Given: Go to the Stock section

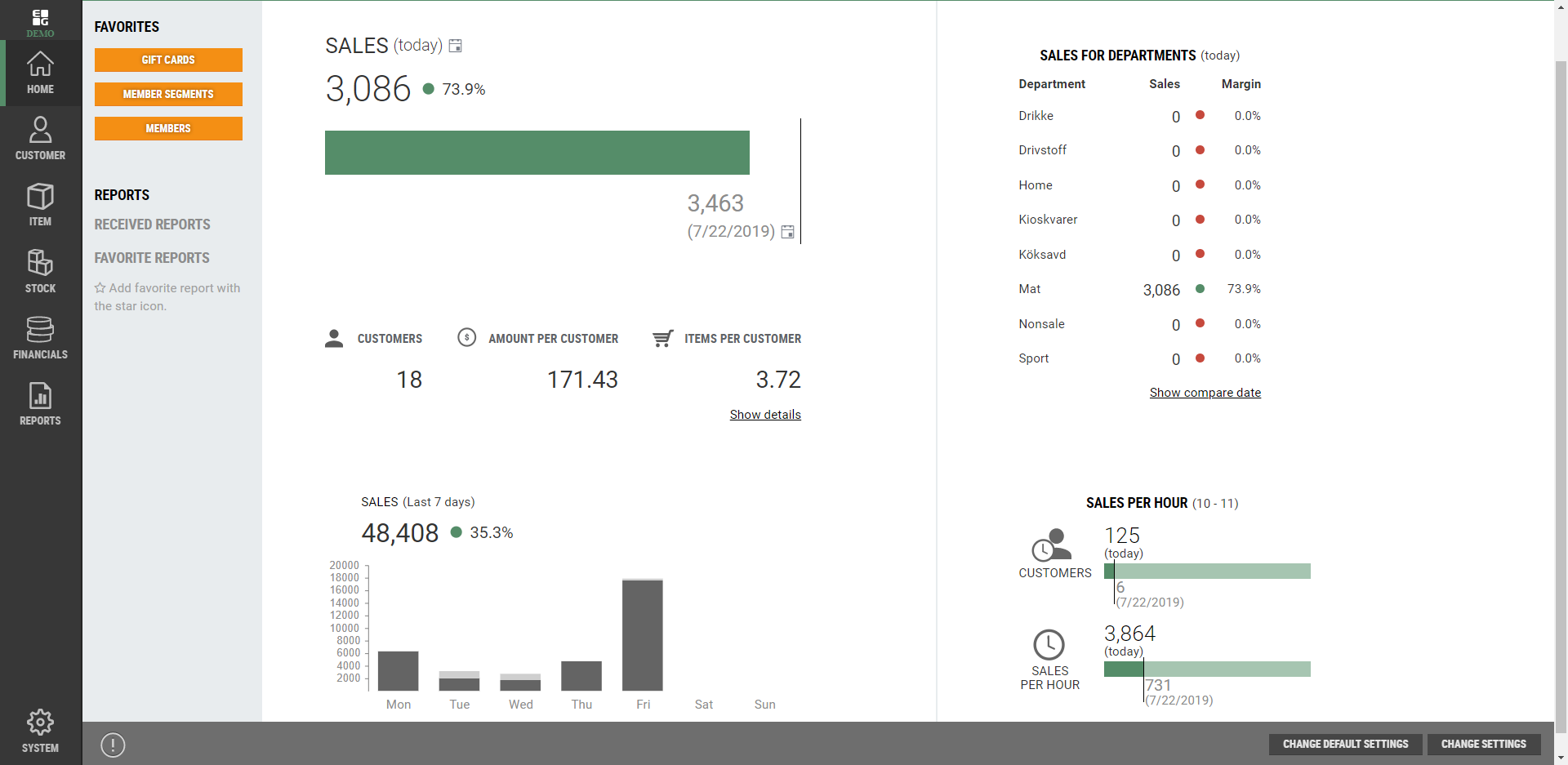Looking at the screenshot, I should 40,271.
